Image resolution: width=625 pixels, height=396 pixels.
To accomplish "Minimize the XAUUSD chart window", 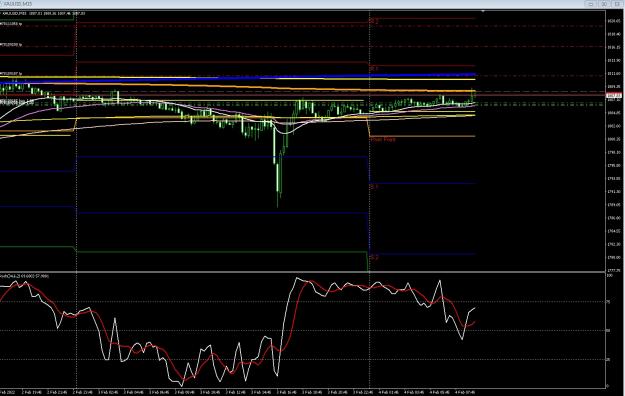I will click(591, 4).
